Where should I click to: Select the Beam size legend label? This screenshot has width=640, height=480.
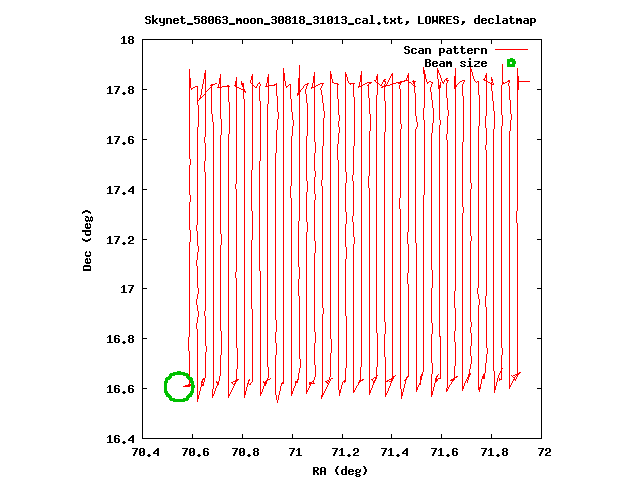point(456,63)
